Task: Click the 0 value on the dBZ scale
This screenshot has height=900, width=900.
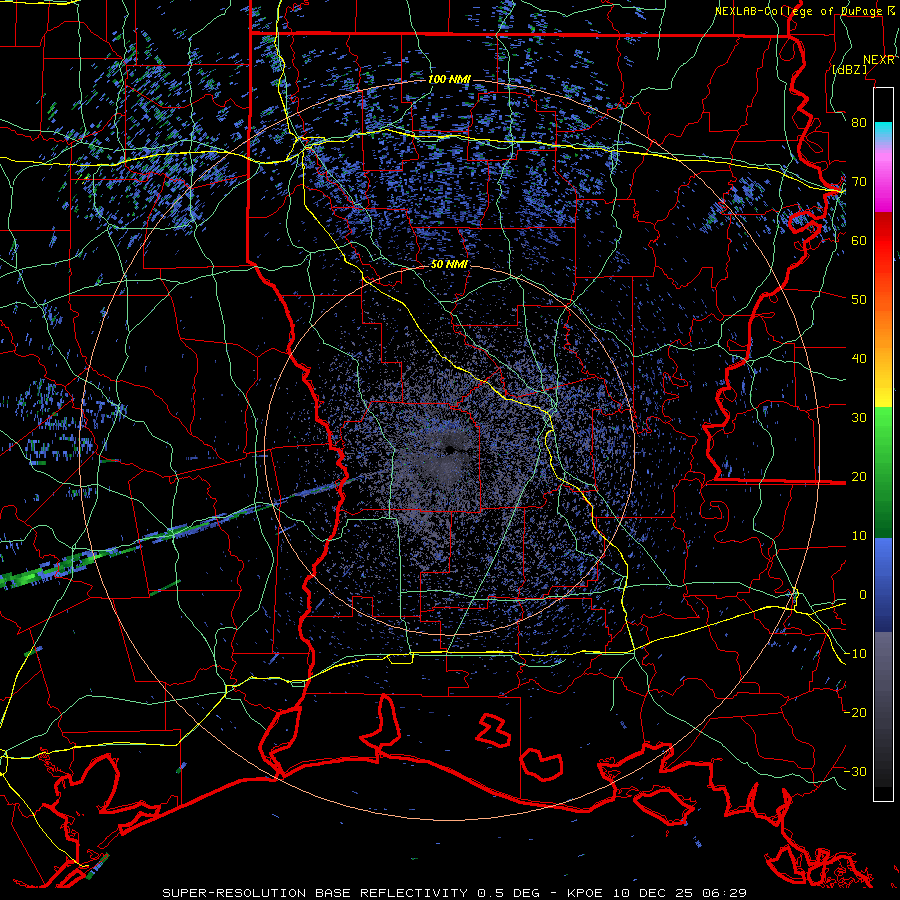Action: tap(862, 595)
